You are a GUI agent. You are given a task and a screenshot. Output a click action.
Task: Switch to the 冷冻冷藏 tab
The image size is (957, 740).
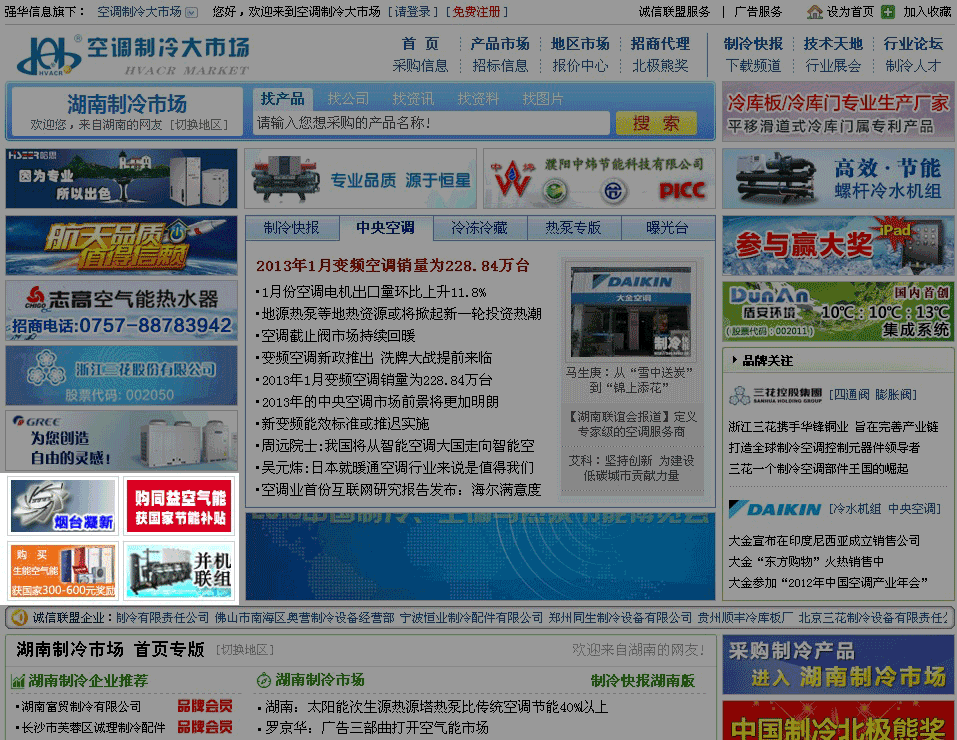479,227
